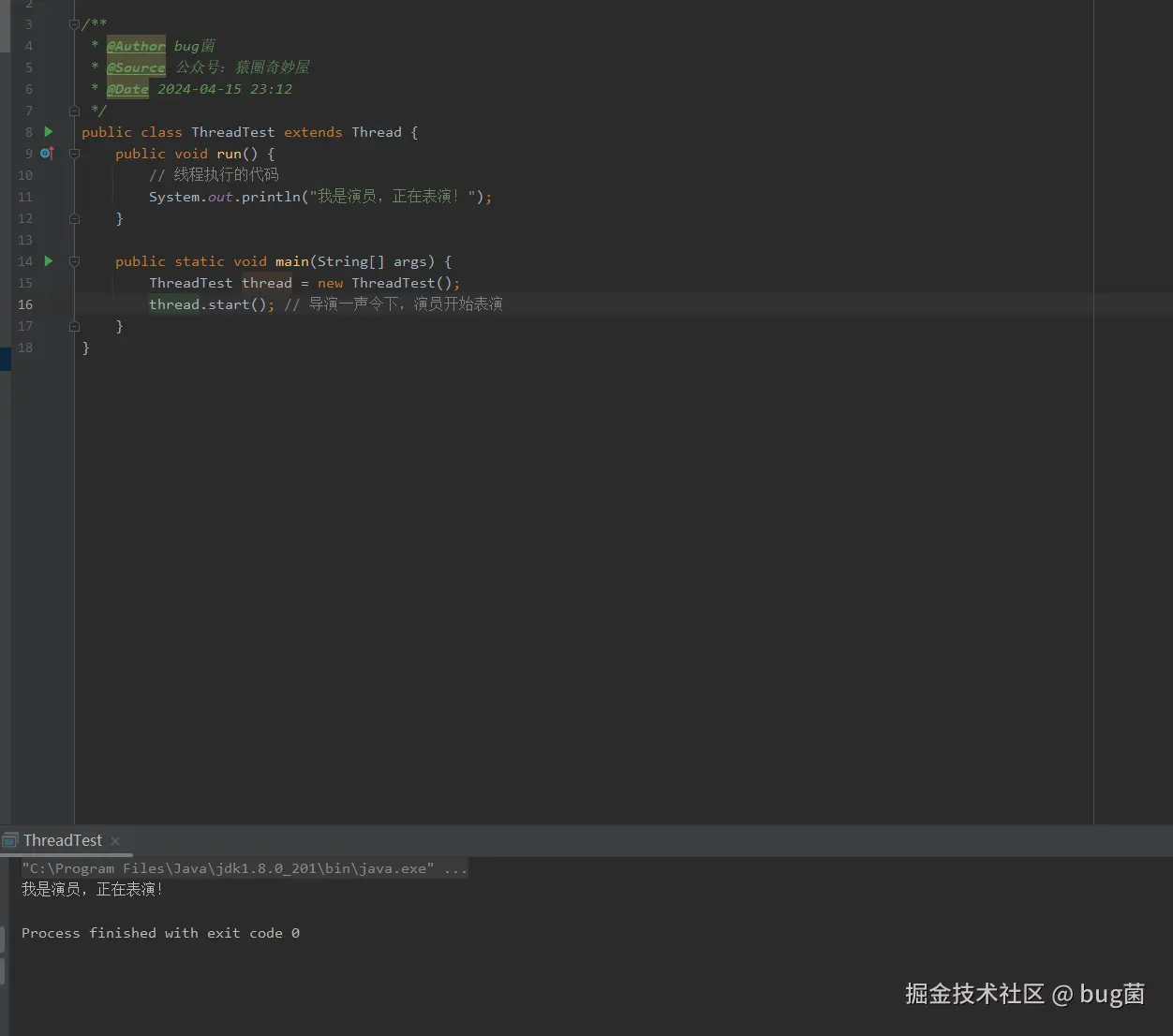
Task: Click the @Author tag in the comment
Action: (x=136, y=46)
